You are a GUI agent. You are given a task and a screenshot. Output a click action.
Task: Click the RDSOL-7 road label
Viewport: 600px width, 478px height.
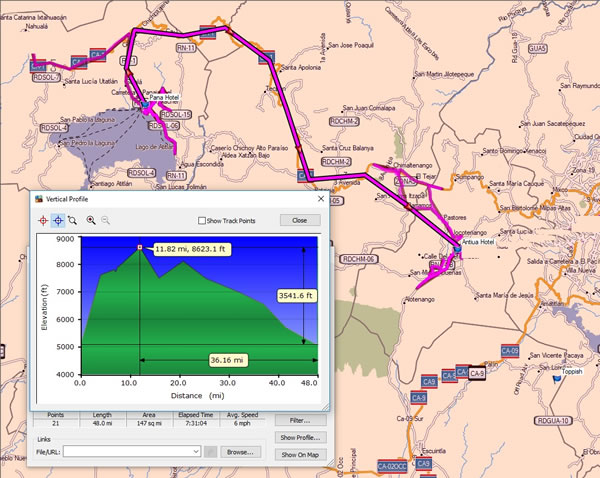click(x=47, y=78)
